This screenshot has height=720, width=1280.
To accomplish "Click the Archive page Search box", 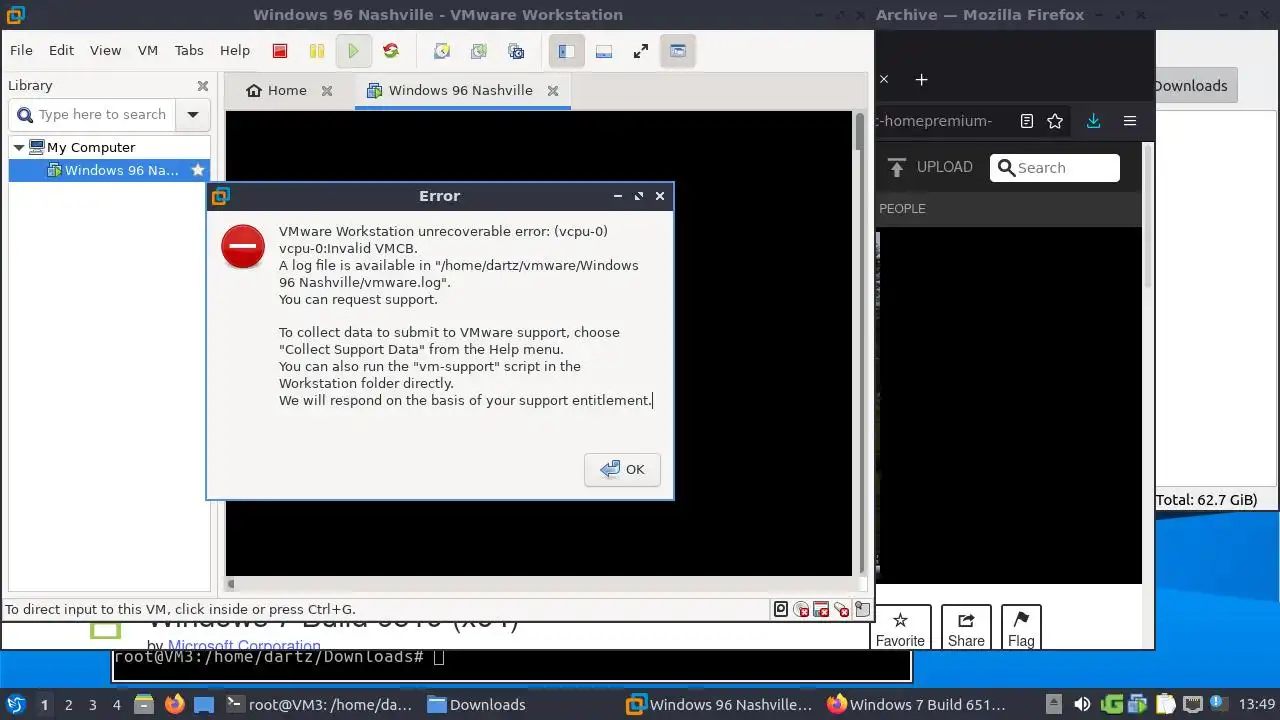I will [x=1055, y=168].
